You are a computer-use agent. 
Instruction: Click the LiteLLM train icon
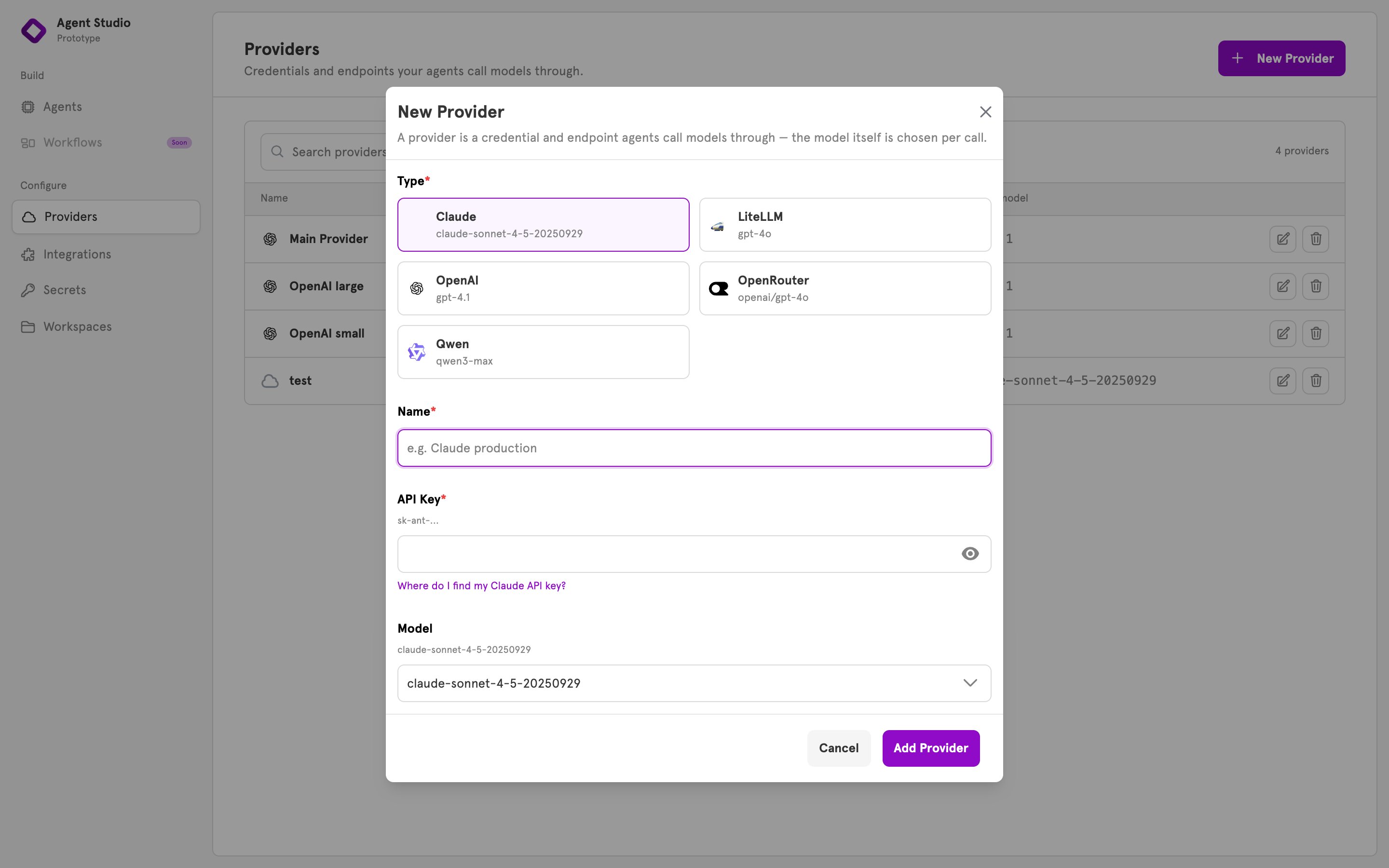tap(718, 226)
